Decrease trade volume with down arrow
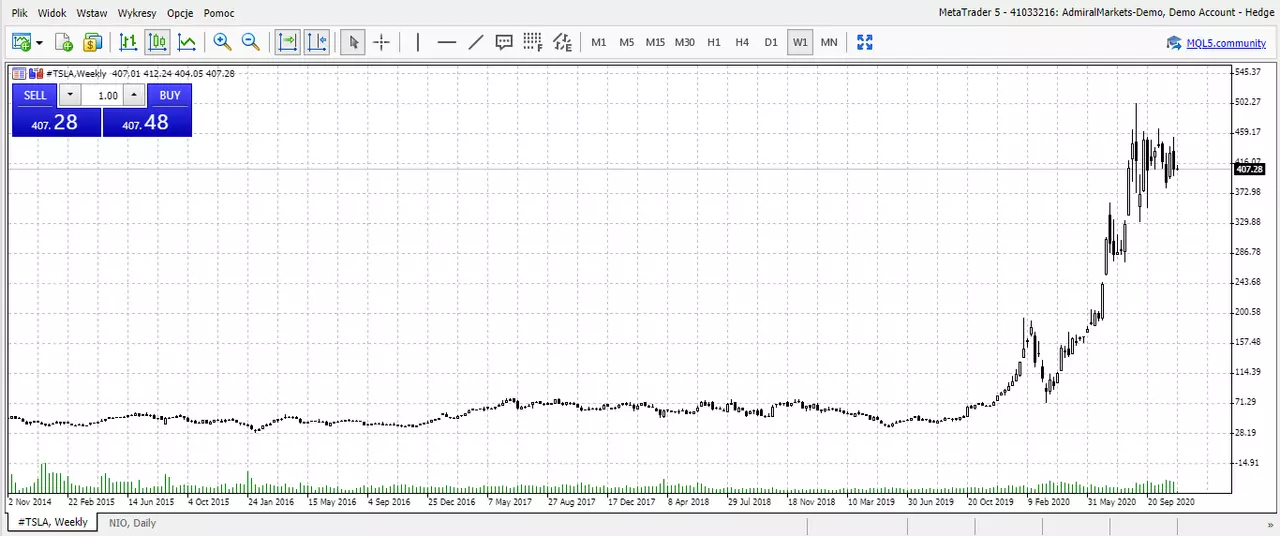The width and height of the screenshot is (1280, 536). tap(69, 95)
